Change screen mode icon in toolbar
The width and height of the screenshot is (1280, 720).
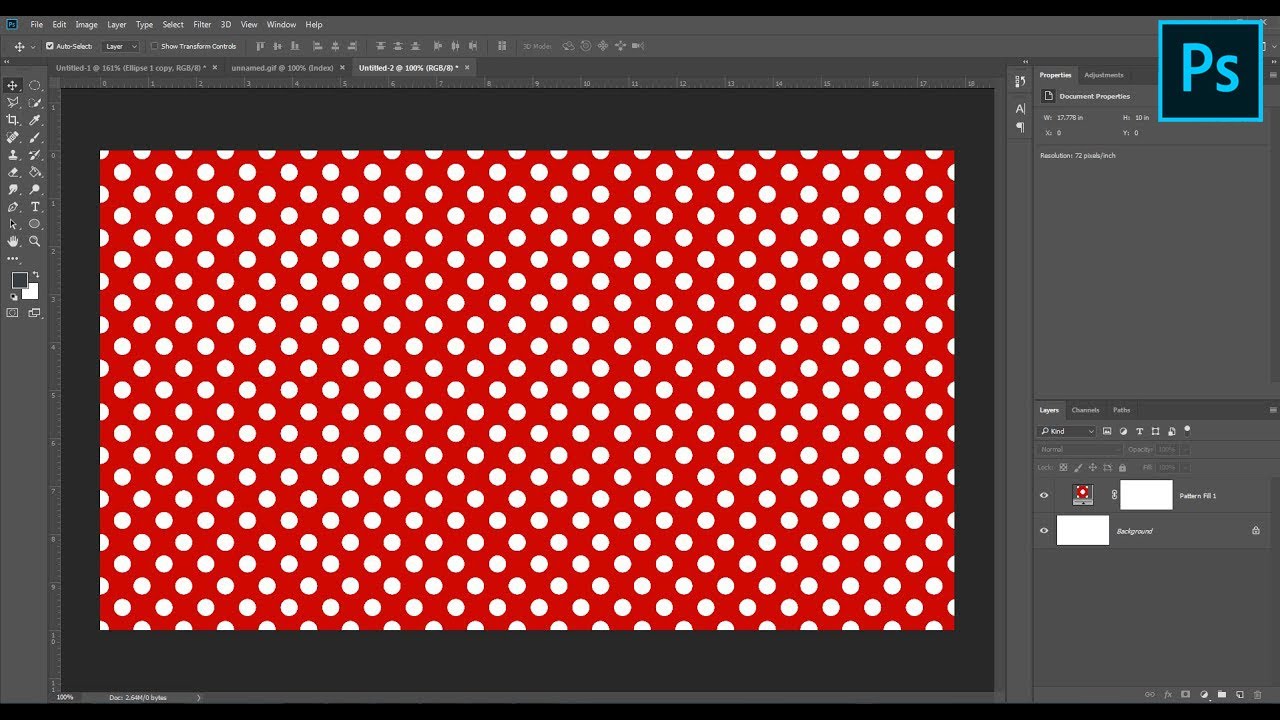click(x=35, y=313)
